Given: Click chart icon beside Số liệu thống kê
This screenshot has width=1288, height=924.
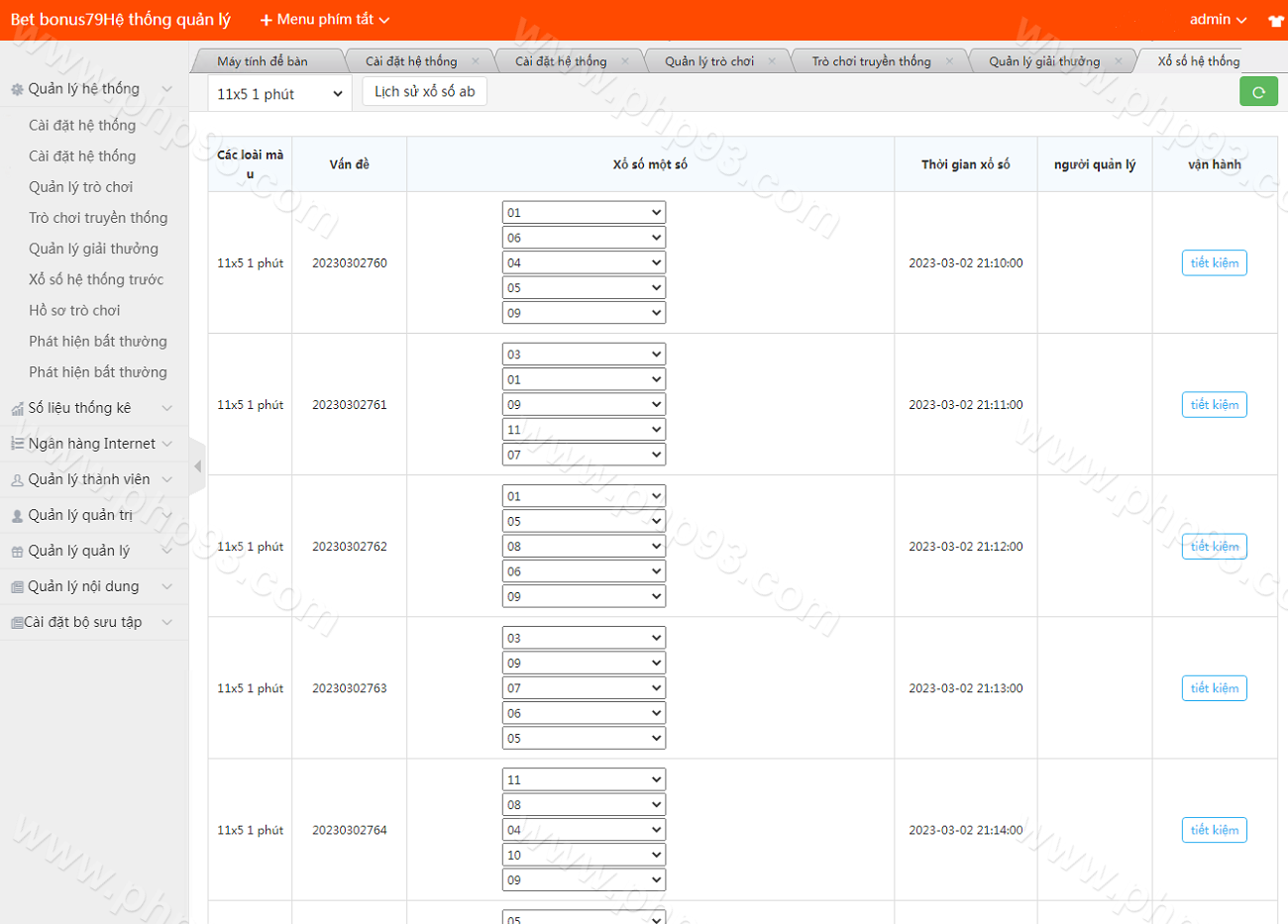Looking at the screenshot, I should 17,408.
